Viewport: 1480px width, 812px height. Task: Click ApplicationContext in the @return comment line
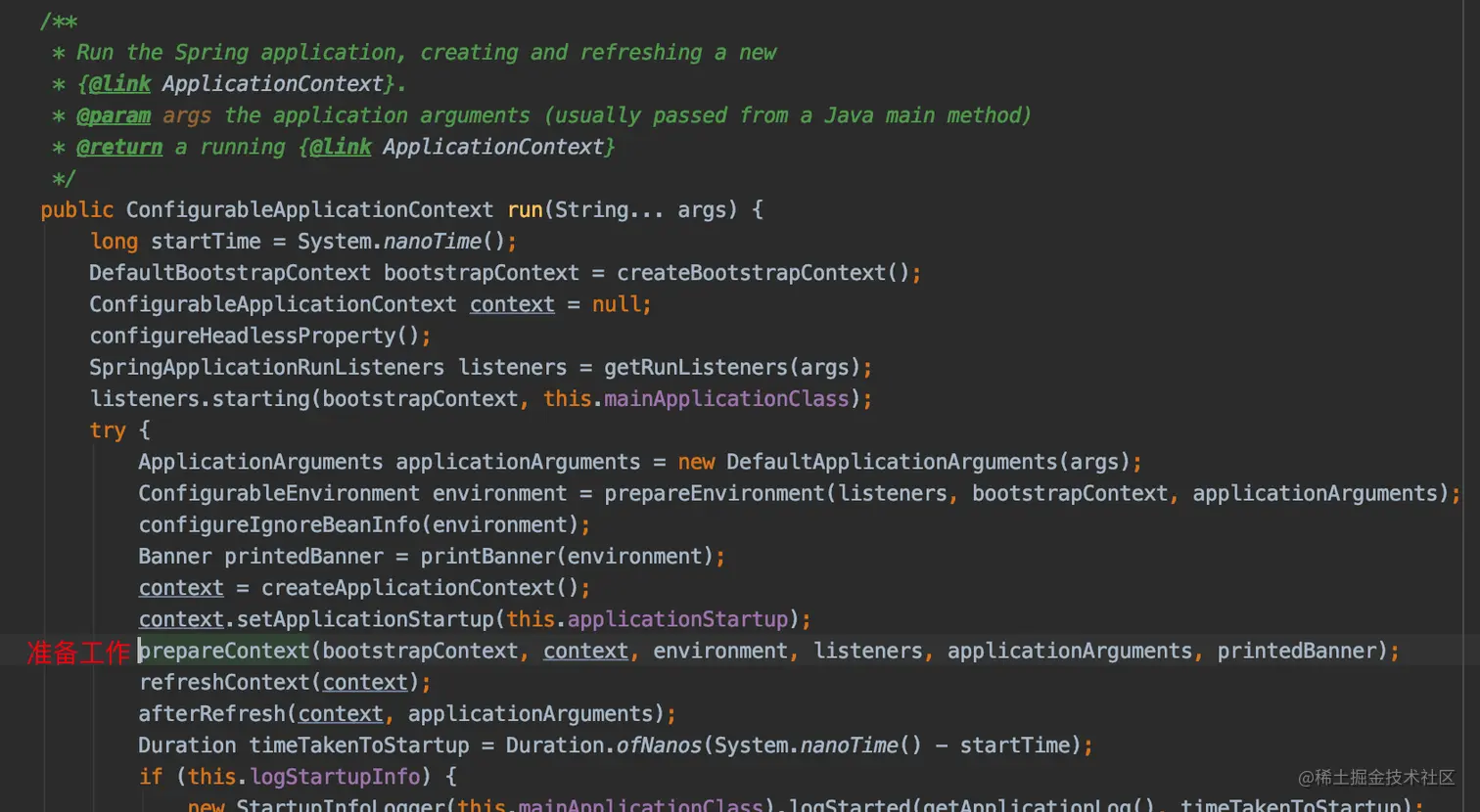coord(493,147)
